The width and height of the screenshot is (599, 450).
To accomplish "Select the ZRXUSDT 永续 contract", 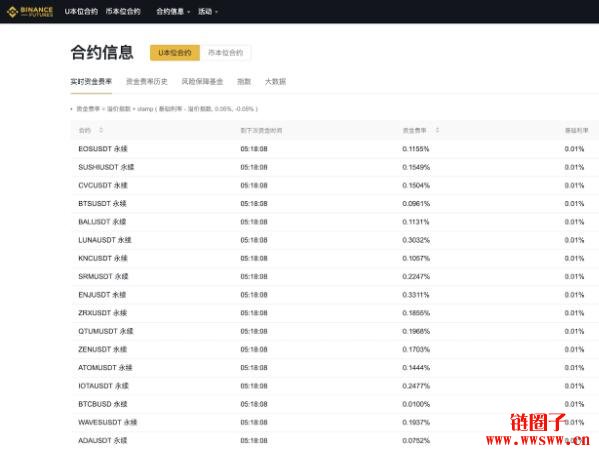I will pyautogui.click(x=102, y=313).
